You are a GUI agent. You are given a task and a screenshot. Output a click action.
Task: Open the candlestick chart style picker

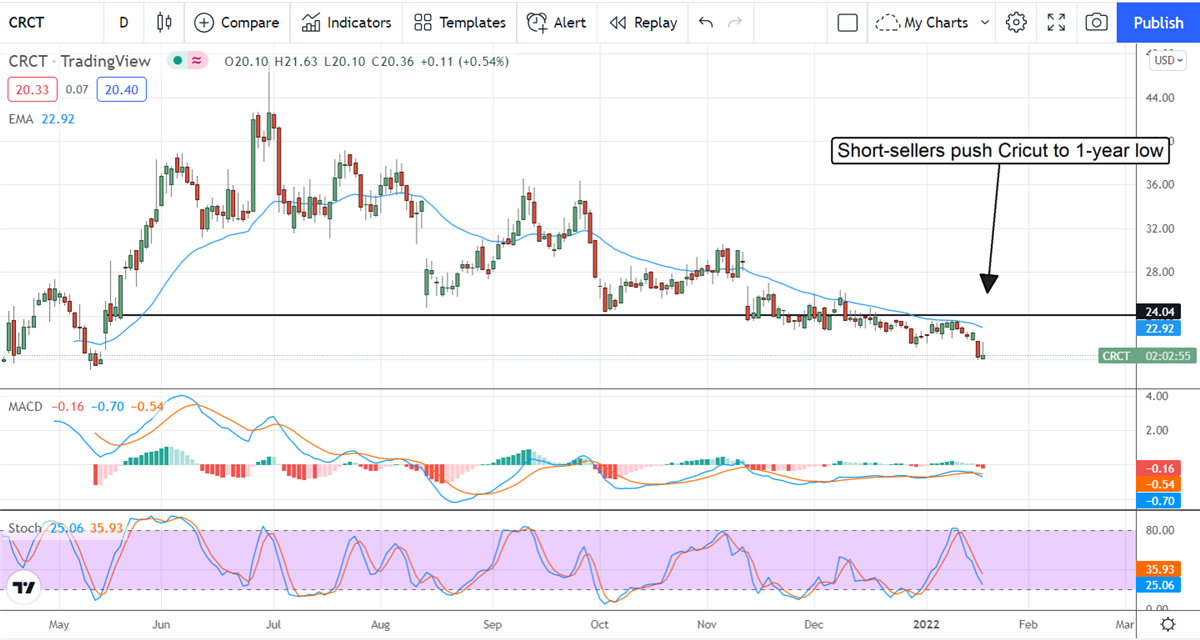tap(165, 22)
